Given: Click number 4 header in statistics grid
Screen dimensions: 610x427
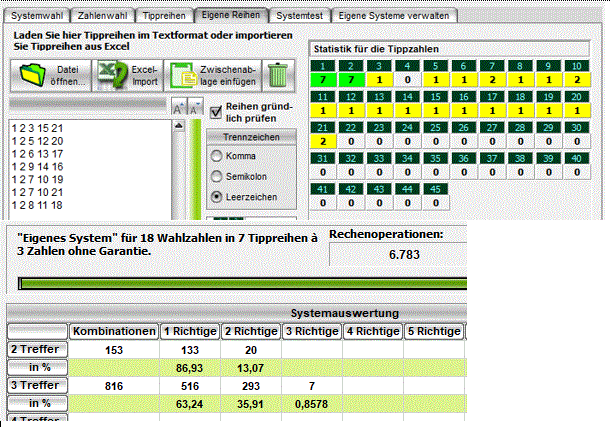Looking at the screenshot, I should click(407, 66).
